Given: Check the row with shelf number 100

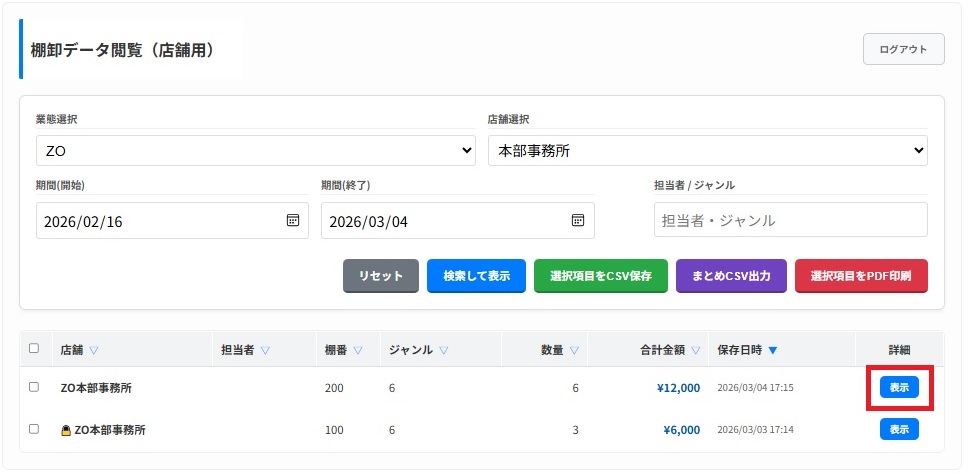Looking at the screenshot, I should tap(34, 429).
